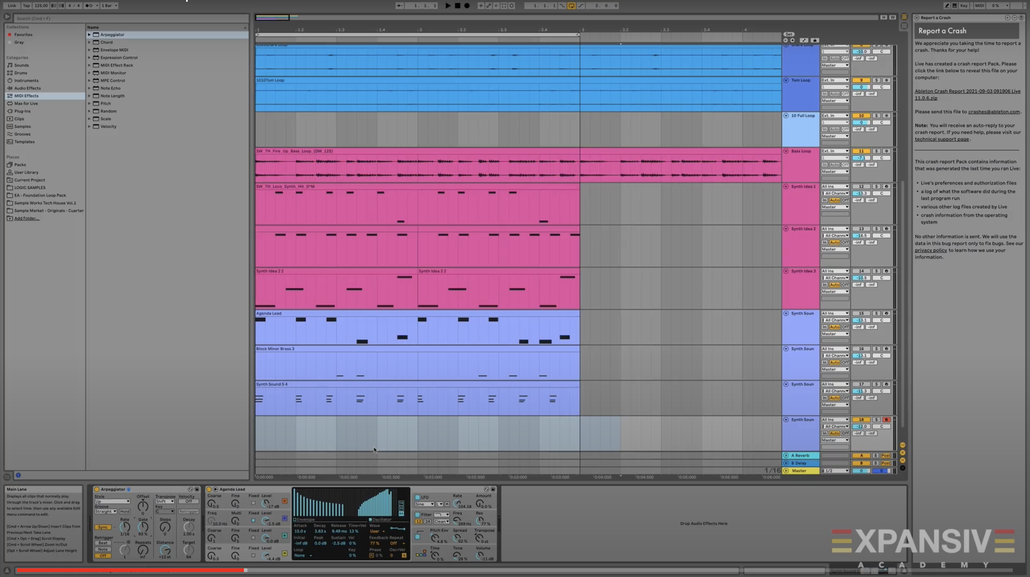Expand the Envelope MIDI folder
This screenshot has height=577, width=1030.
pyautogui.click(x=89, y=50)
